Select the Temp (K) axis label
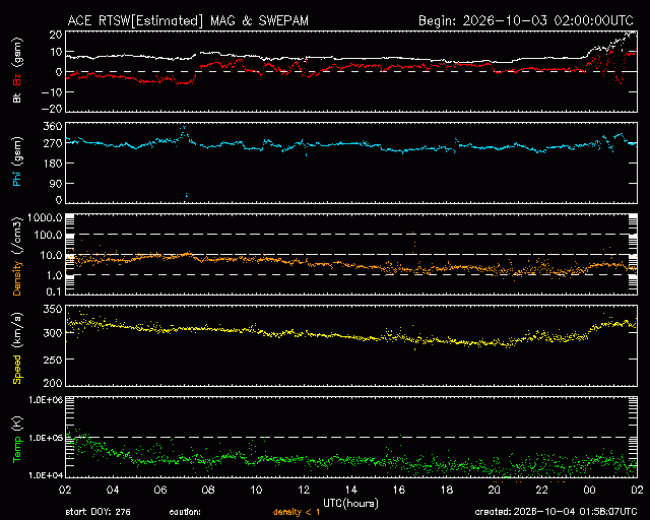 click(x=17, y=439)
